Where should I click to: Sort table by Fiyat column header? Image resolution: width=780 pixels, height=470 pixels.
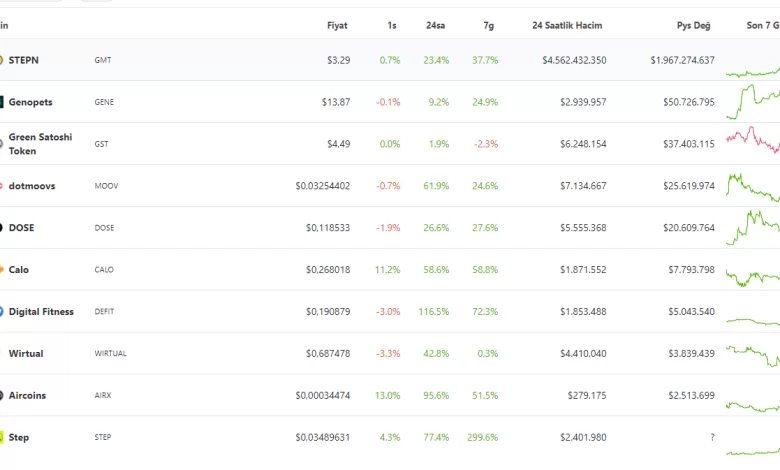tap(338, 24)
